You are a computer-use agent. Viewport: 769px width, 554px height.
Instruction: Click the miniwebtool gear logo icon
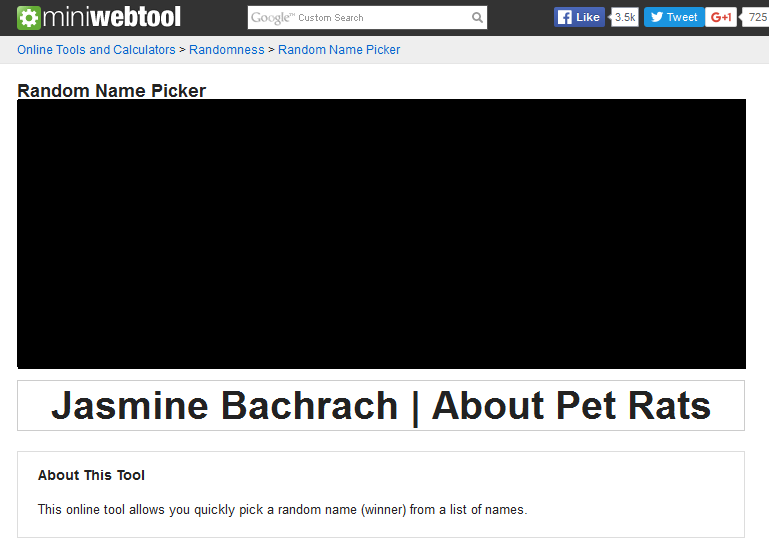[28, 18]
